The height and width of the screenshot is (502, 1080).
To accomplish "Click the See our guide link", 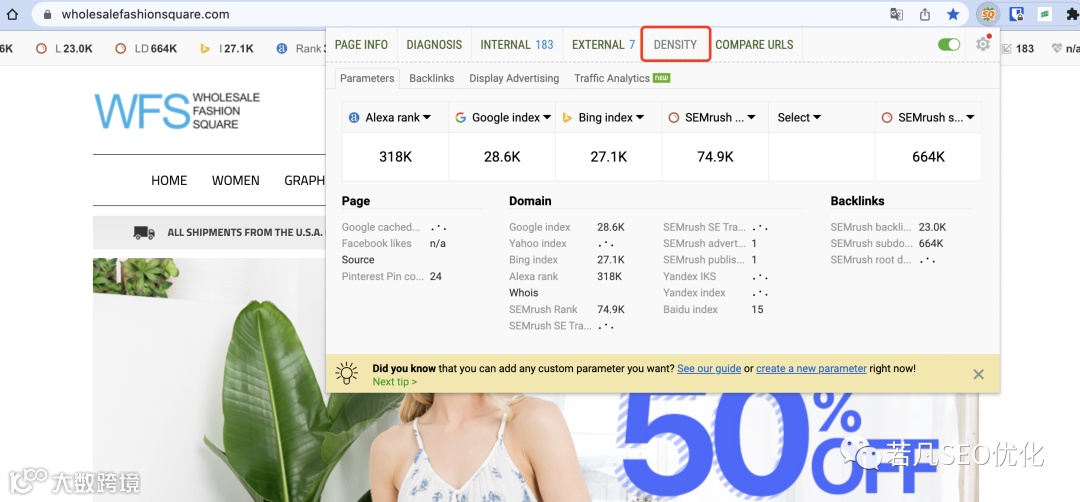I will point(709,368).
